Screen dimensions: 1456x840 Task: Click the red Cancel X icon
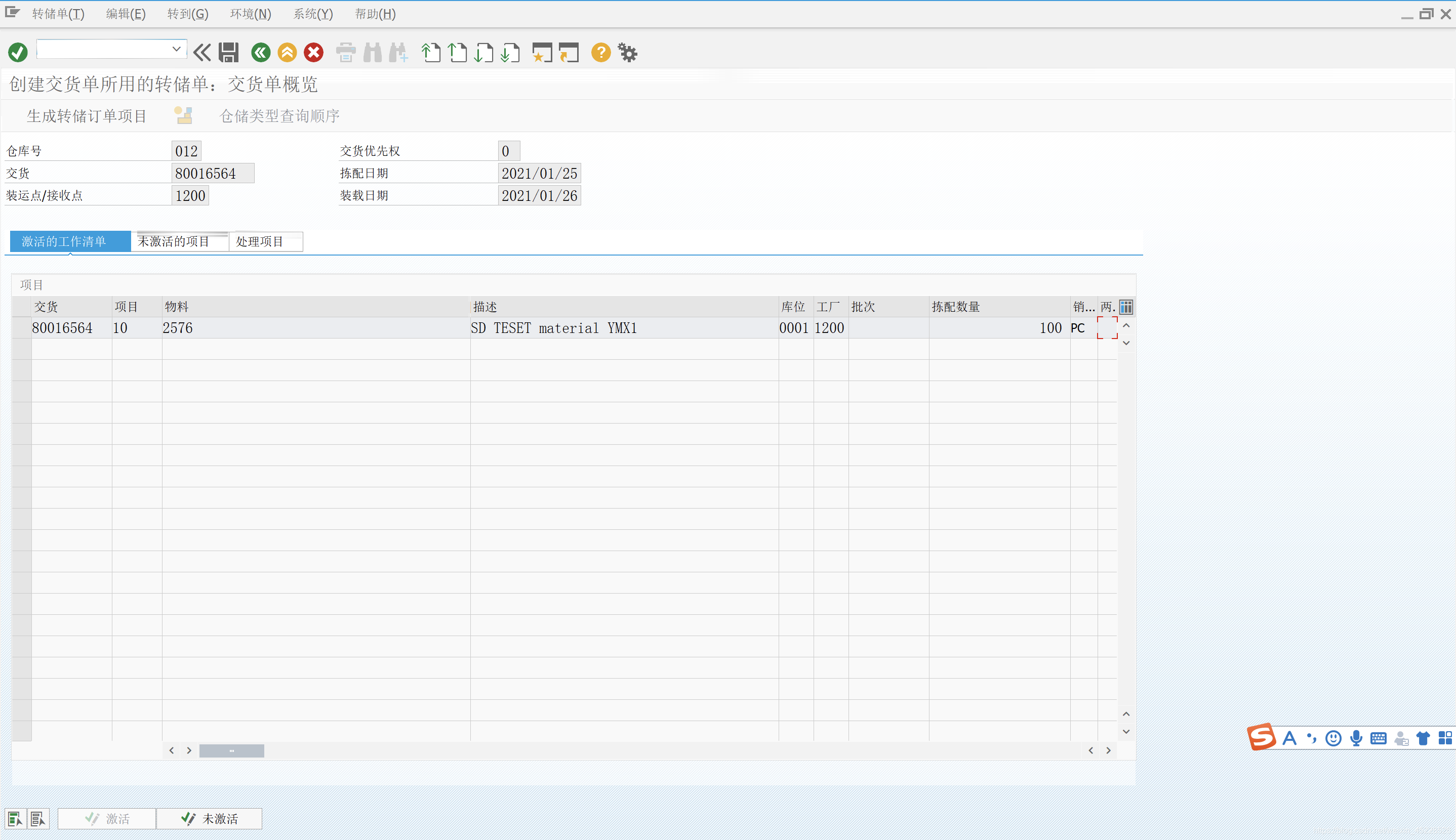tap(313, 53)
